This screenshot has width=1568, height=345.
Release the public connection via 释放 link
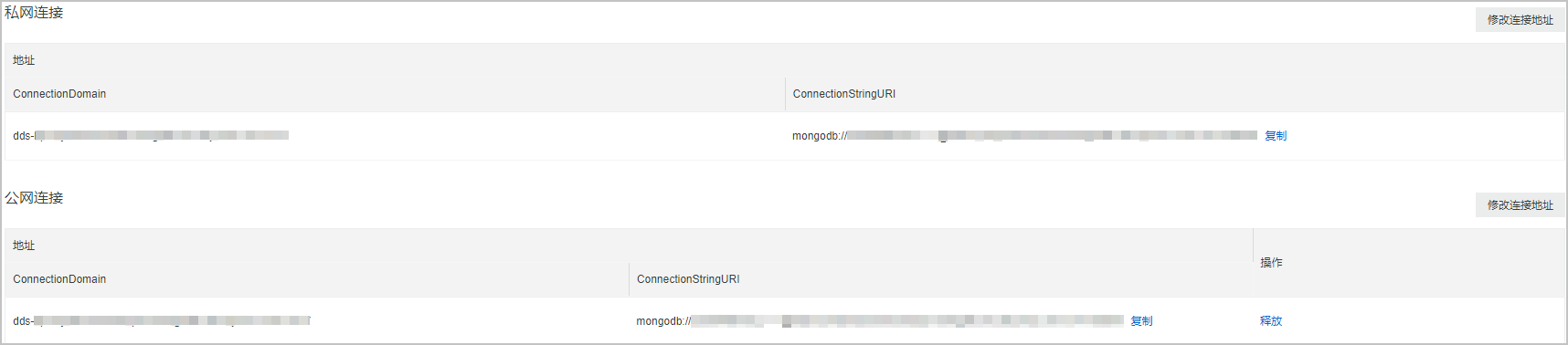pos(1271,321)
